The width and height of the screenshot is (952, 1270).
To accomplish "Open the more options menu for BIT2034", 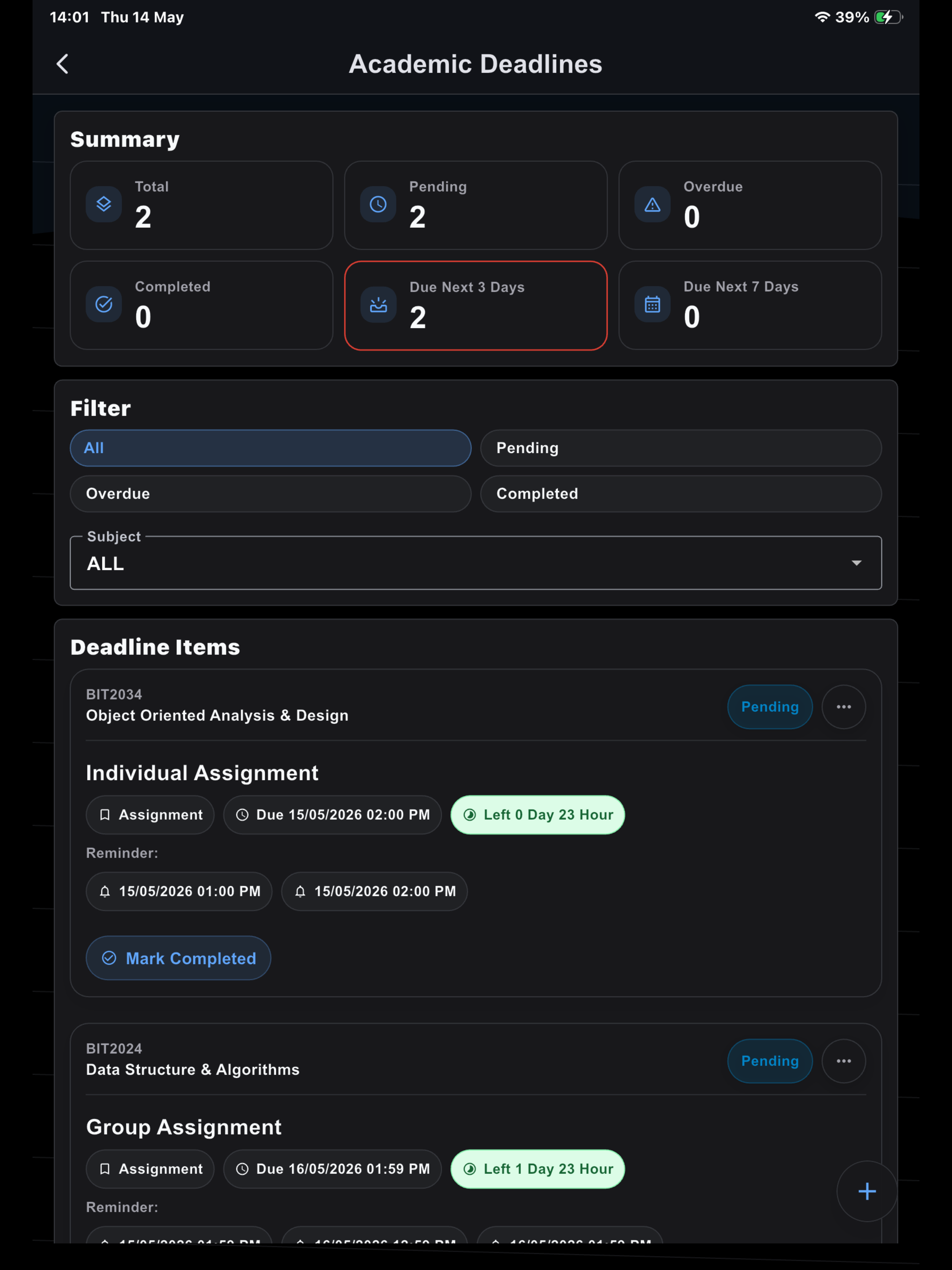I will 844,707.
